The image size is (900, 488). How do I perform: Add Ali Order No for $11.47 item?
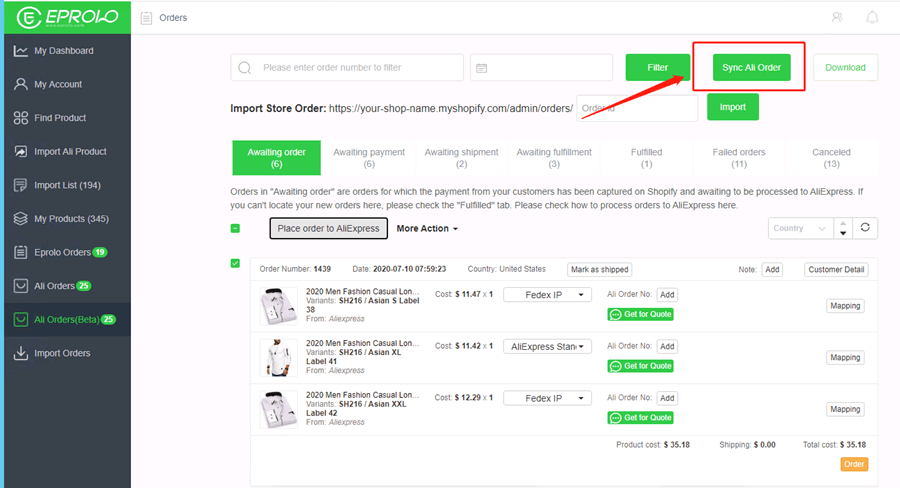coord(667,295)
